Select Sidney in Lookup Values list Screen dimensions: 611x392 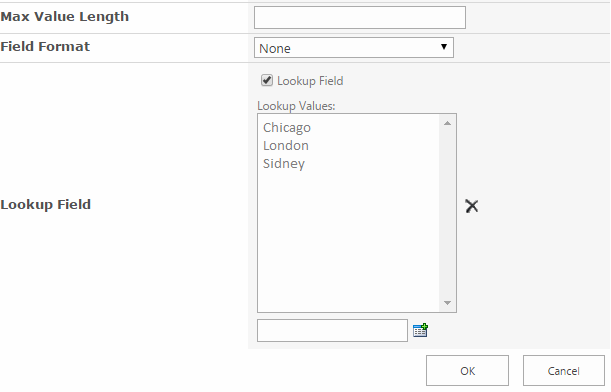(284, 163)
